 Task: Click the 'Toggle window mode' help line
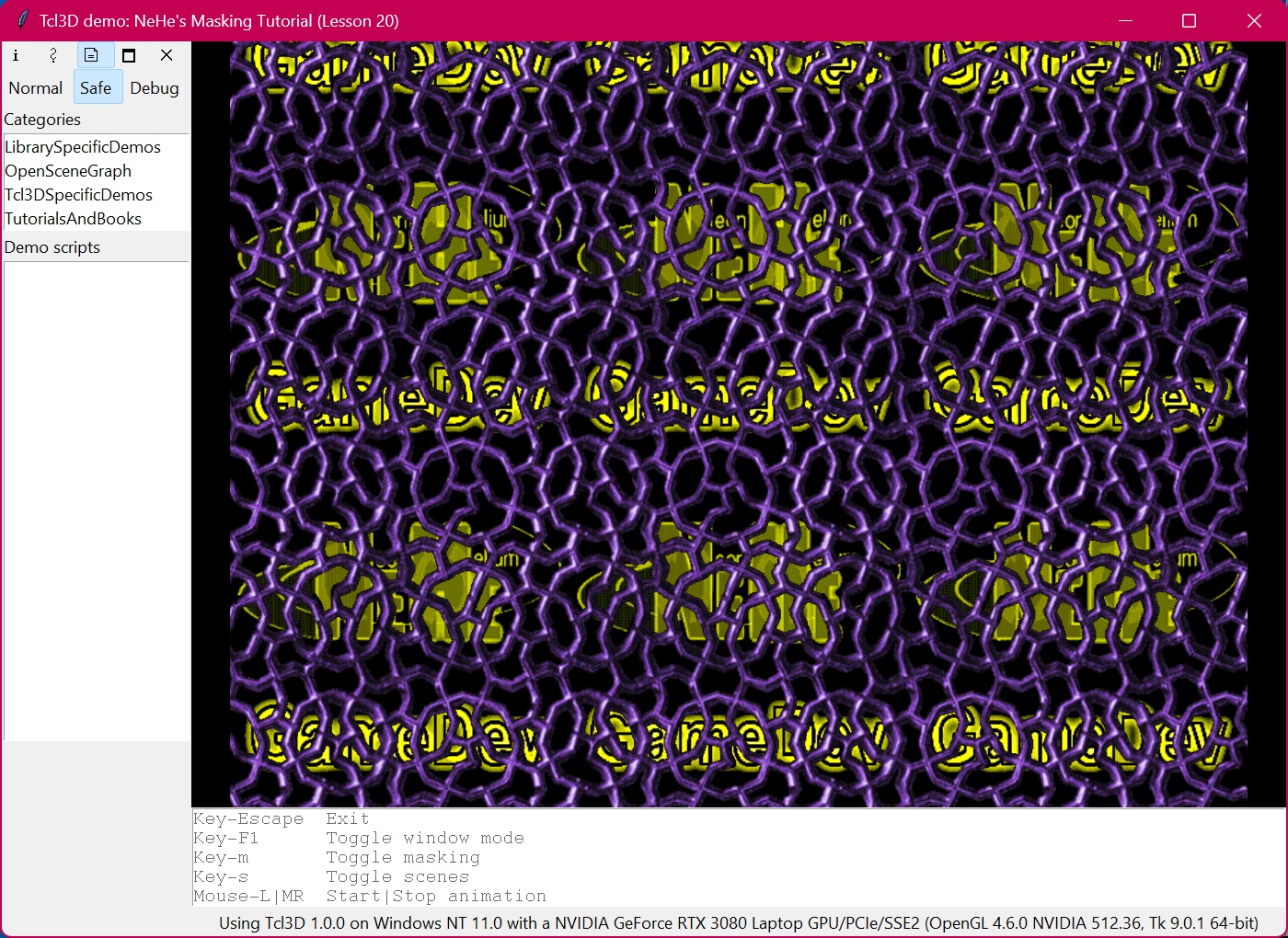pyautogui.click(x=359, y=838)
